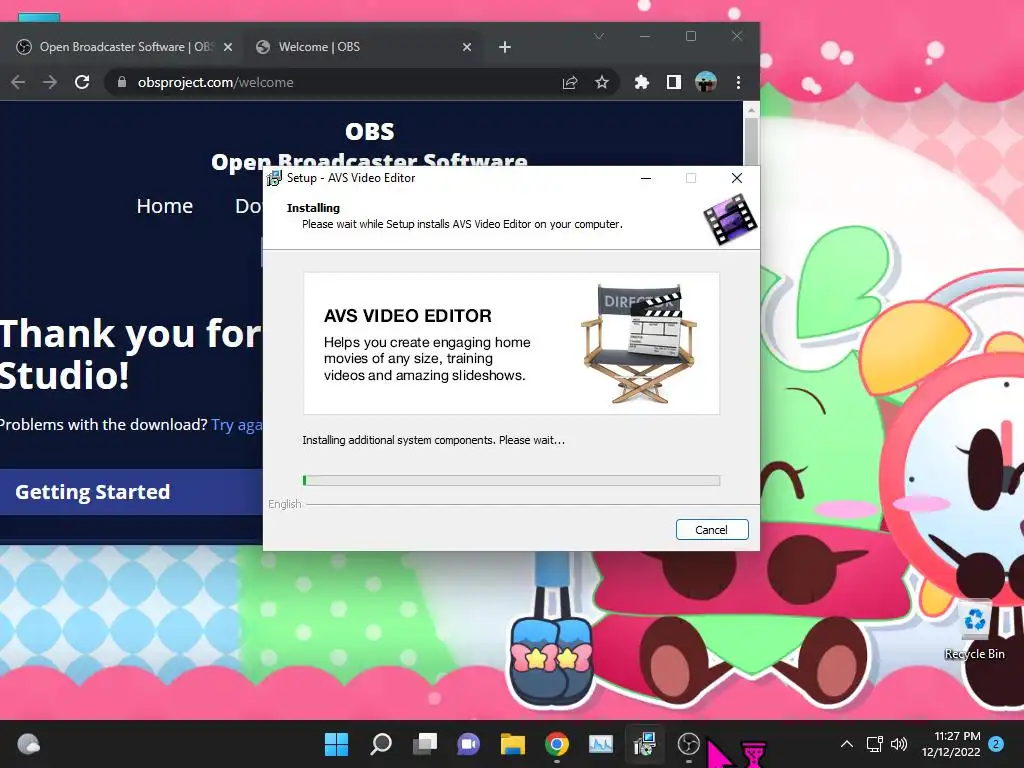
Task: Open Chrome tab search chevron
Action: pyautogui.click(x=599, y=36)
